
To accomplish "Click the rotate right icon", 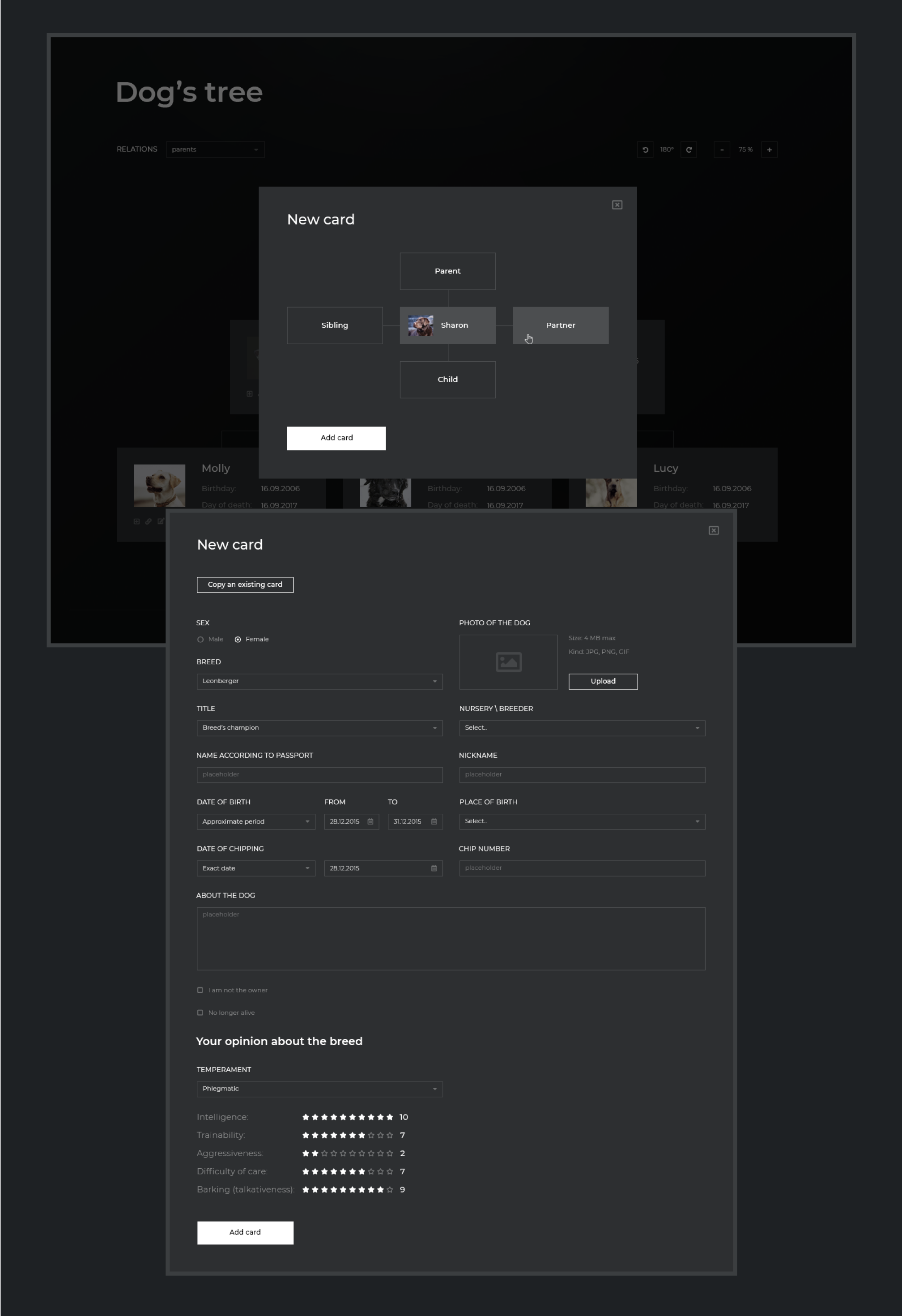I will [x=689, y=149].
